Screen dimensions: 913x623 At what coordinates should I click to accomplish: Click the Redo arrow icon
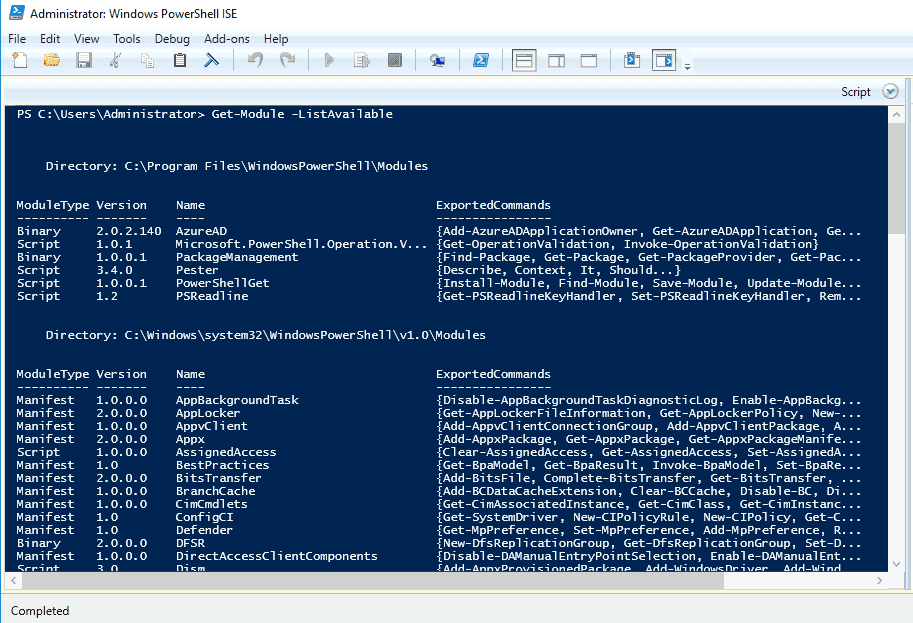click(288, 61)
